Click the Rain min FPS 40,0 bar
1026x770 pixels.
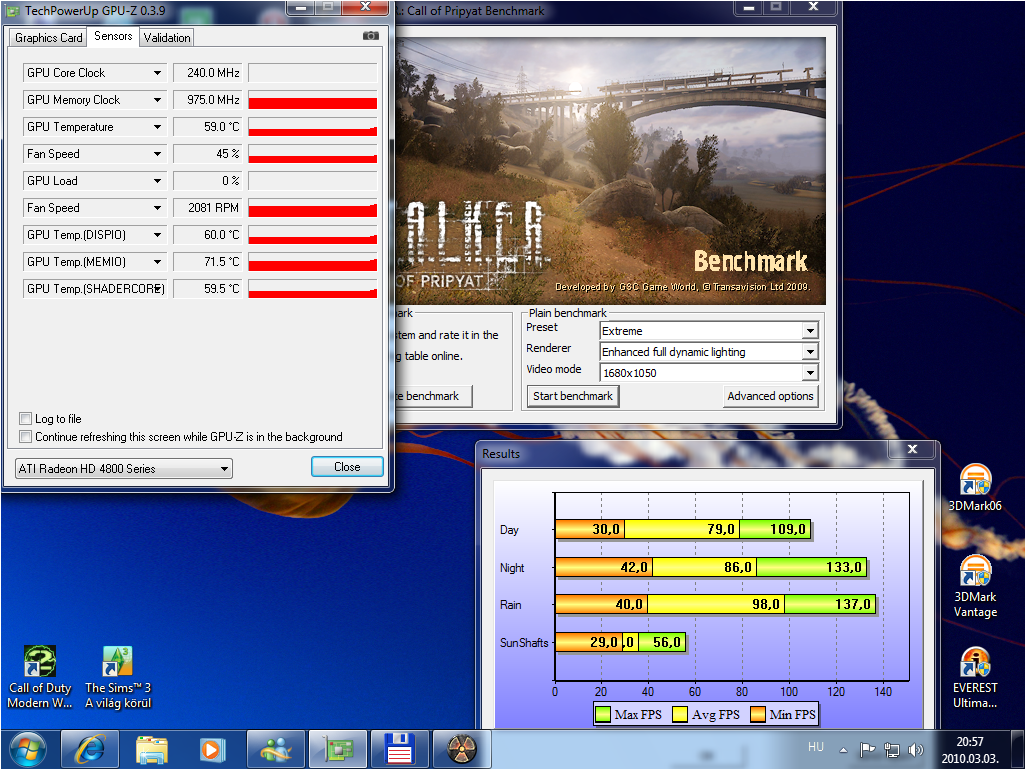click(602, 604)
